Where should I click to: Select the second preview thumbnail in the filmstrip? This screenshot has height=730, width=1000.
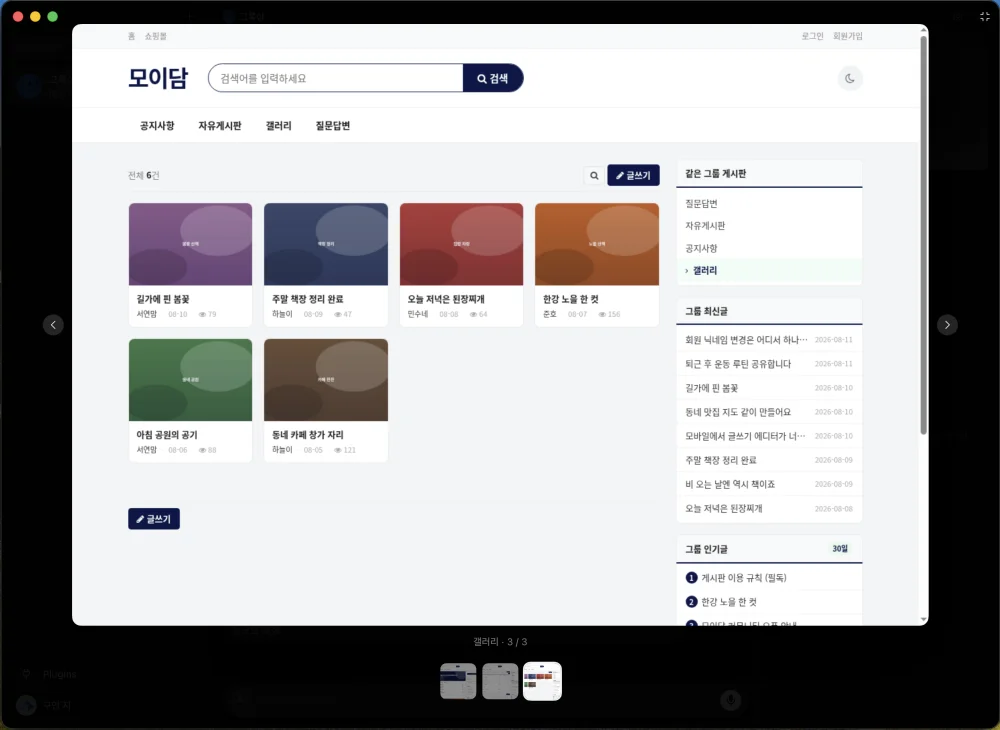(x=500, y=681)
